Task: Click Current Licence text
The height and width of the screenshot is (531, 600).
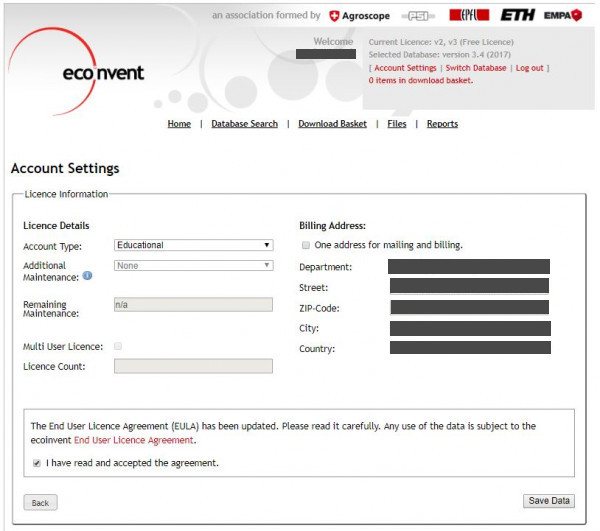Action: (x=441, y=42)
